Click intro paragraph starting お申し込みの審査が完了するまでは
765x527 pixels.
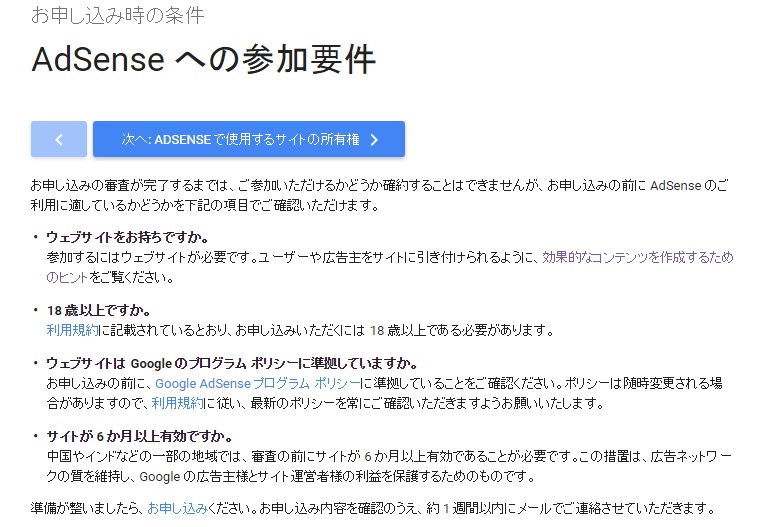pos(380,195)
